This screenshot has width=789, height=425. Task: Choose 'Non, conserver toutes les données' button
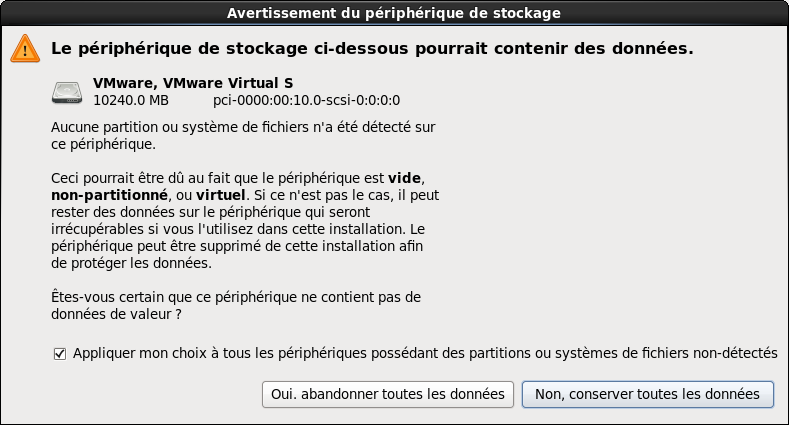(x=647, y=394)
